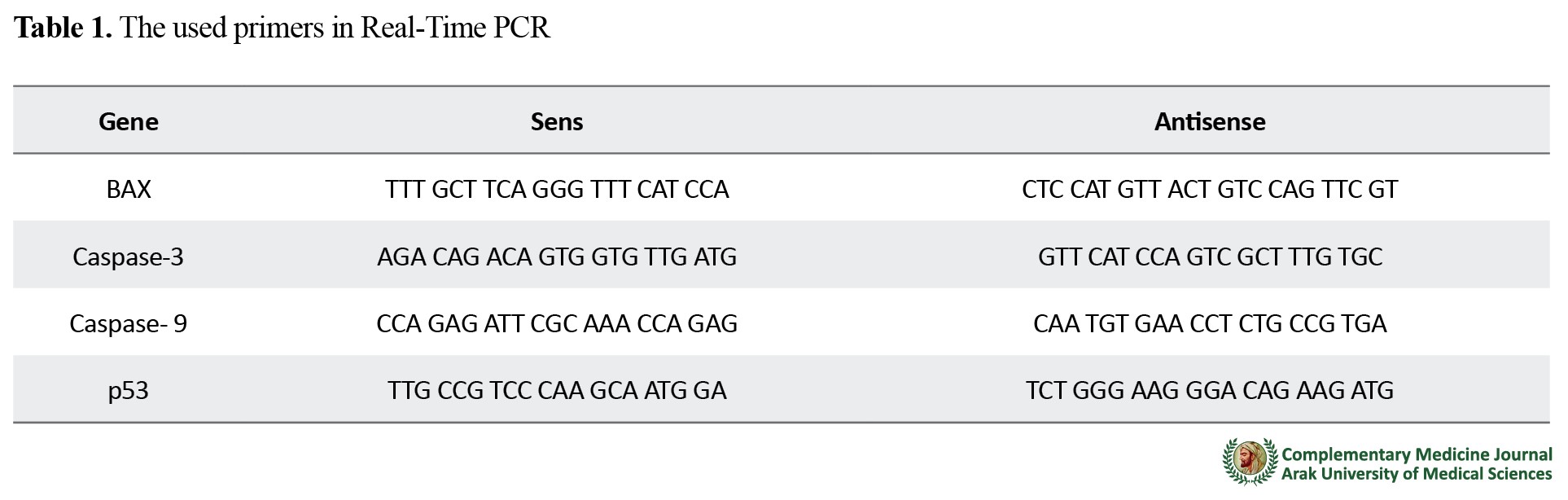The height and width of the screenshot is (500, 1568).
Task: Select the p53 gene cell
Action: click(129, 391)
